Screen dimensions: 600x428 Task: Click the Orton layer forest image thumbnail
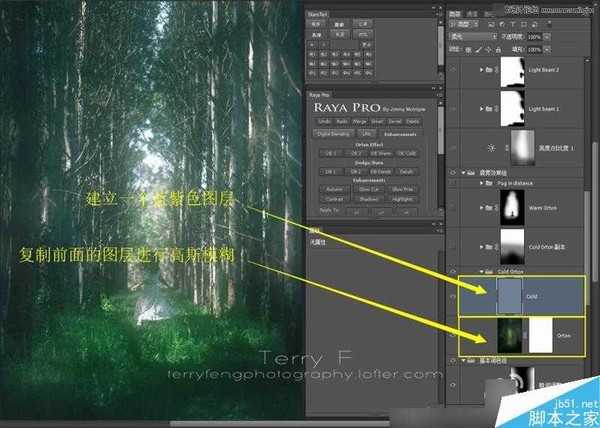click(510, 335)
